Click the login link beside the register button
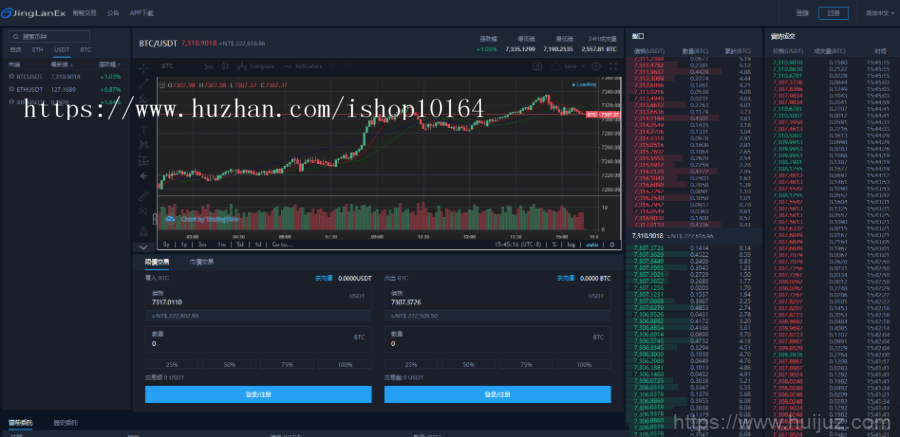 [802, 13]
